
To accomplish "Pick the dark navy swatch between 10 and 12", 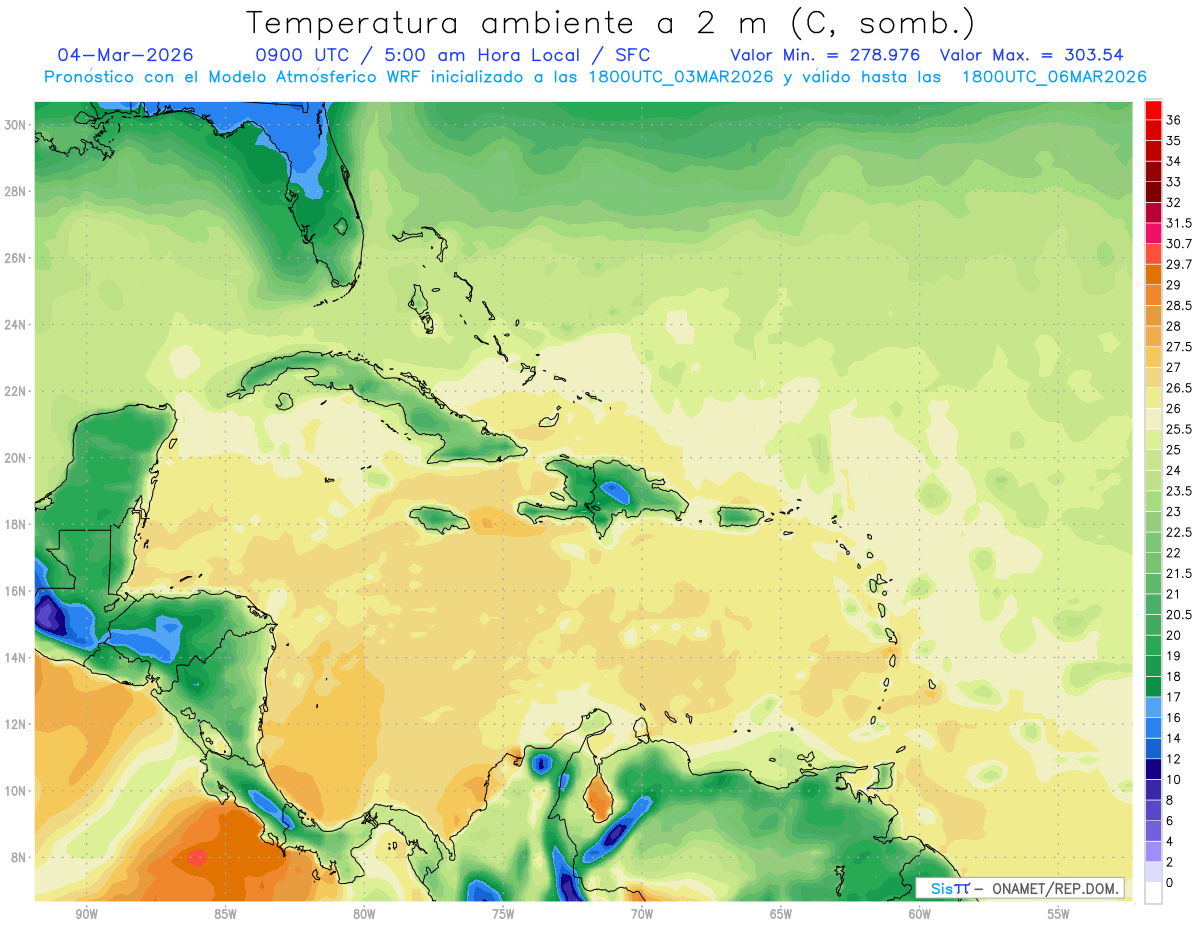I will 1153,769.
